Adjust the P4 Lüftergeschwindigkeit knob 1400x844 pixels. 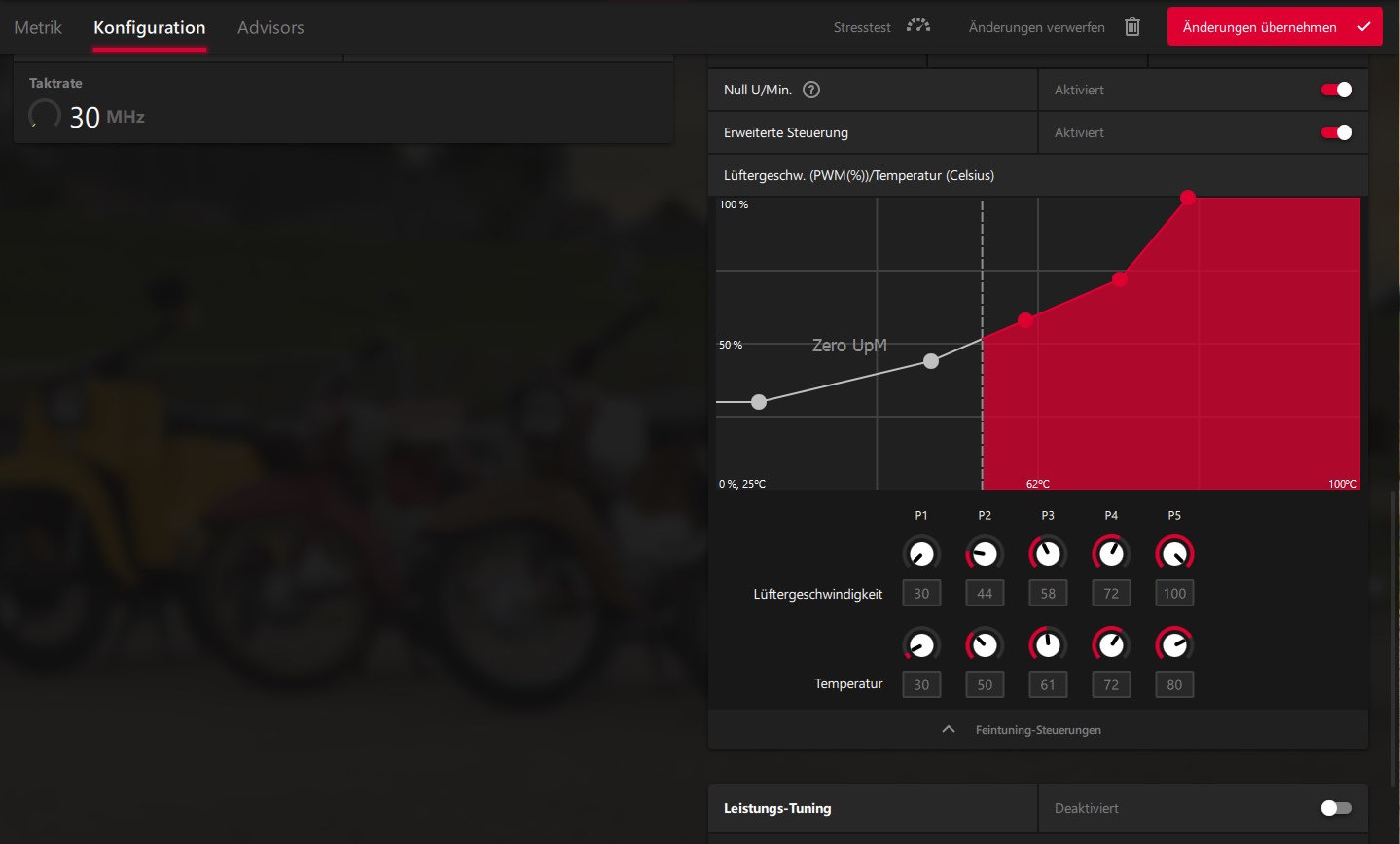pyautogui.click(x=1111, y=554)
